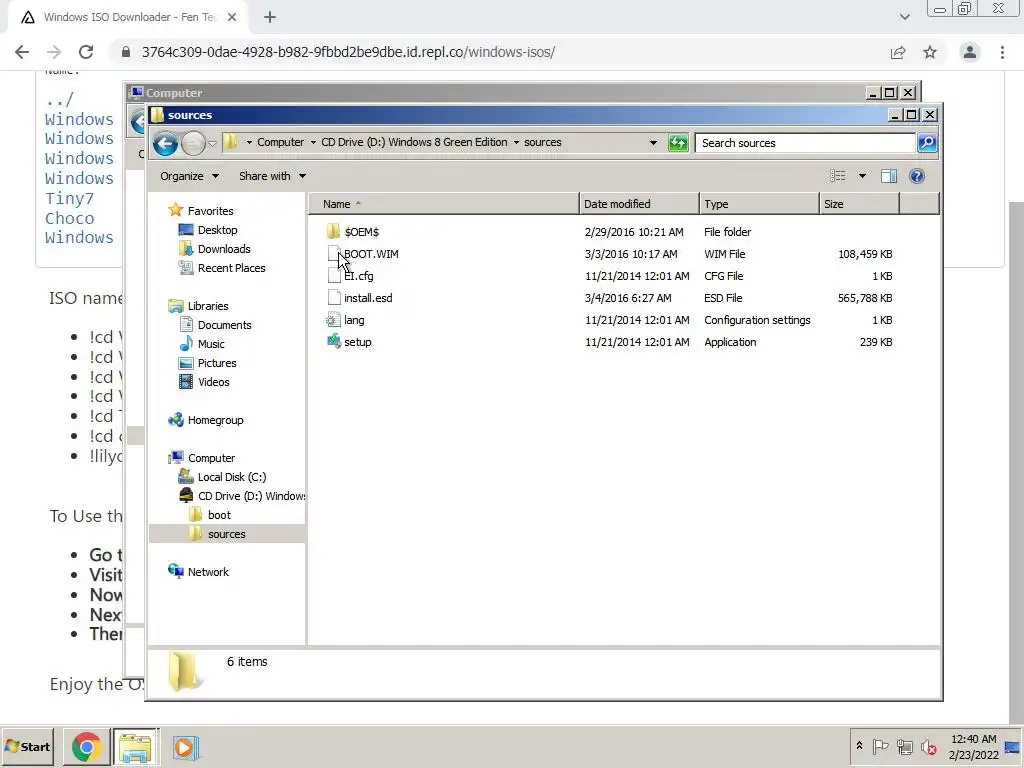Sort by Date modified column

click(x=639, y=204)
